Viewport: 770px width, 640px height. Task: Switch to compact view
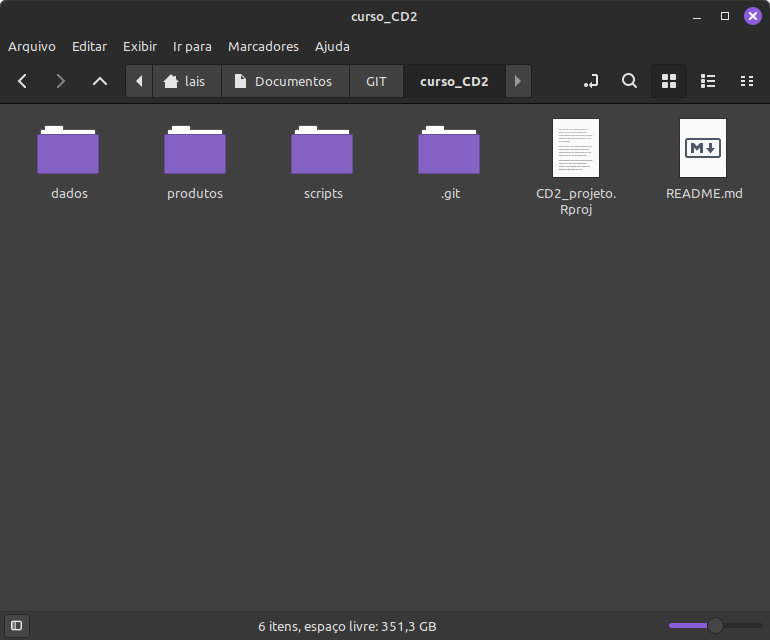(x=746, y=81)
